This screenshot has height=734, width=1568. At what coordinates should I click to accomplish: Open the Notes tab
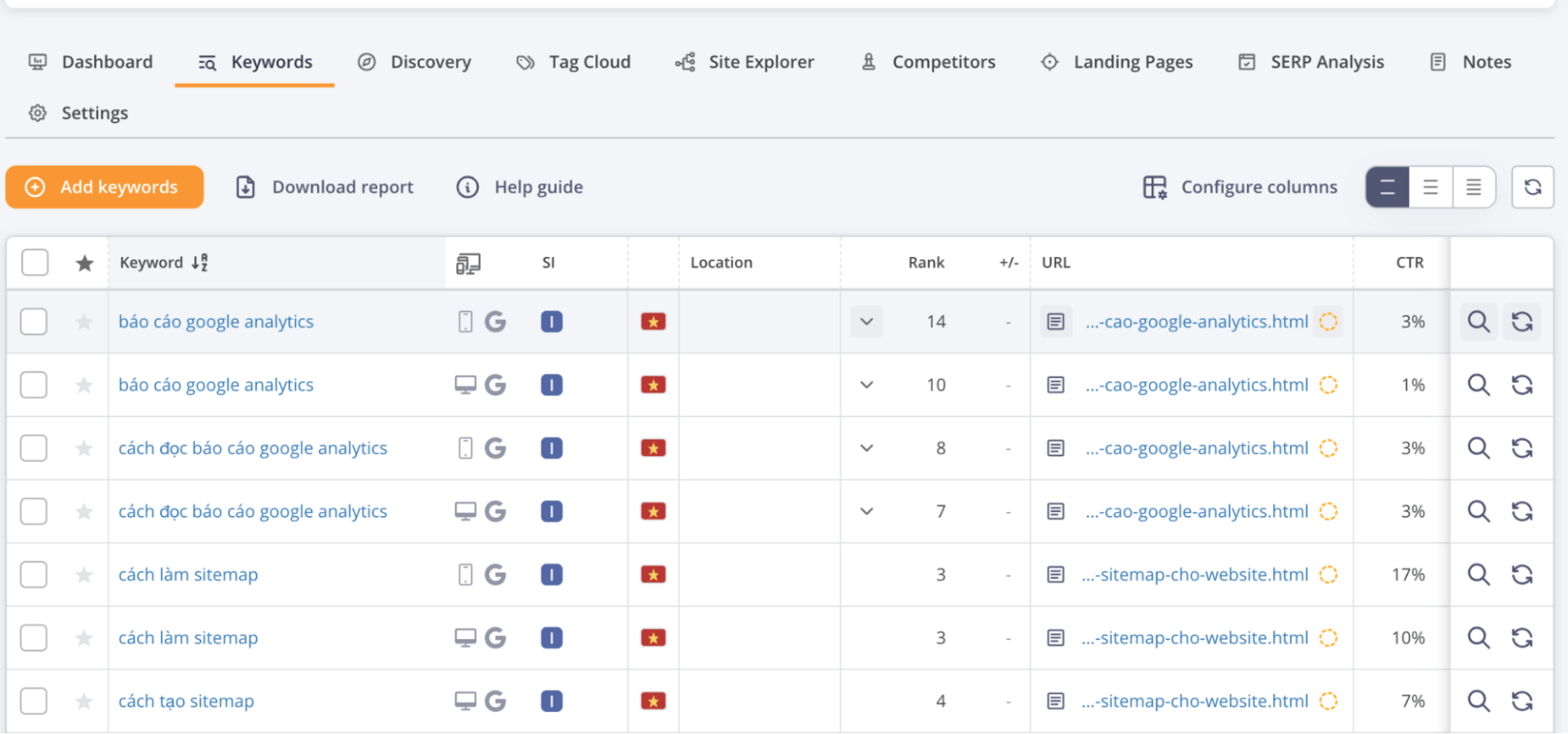1470,62
